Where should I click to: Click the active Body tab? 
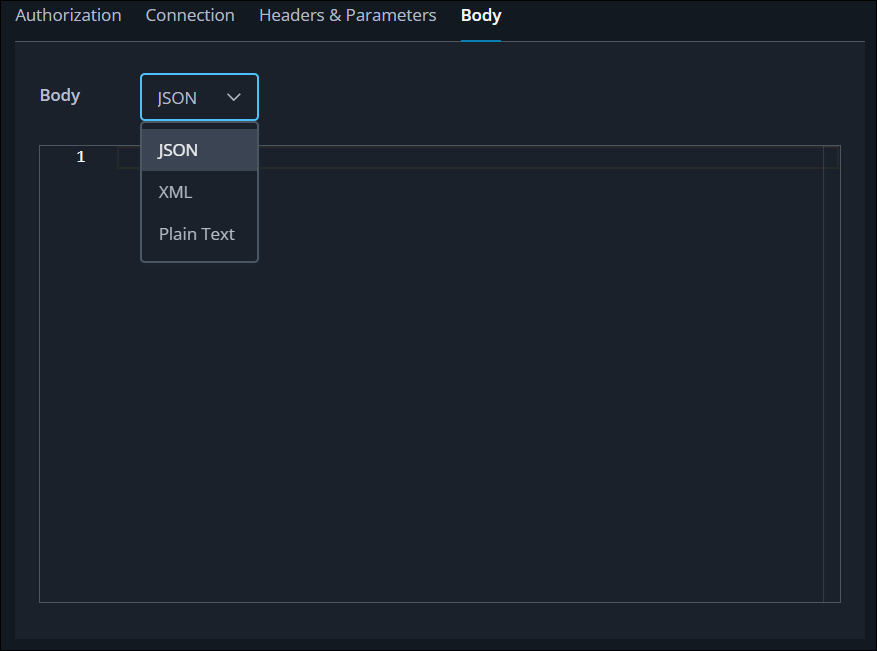tap(481, 15)
